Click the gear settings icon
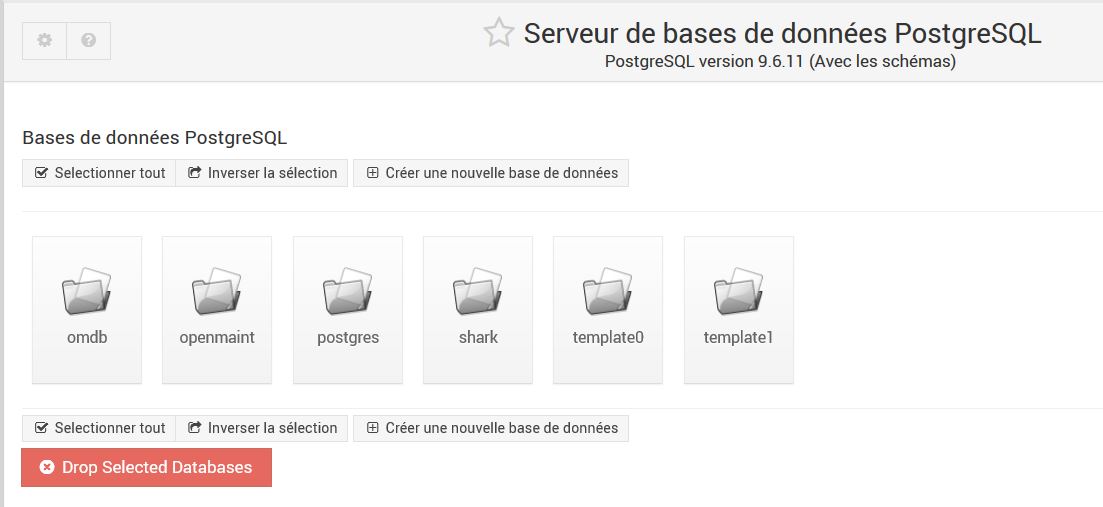 click(x=44, y=41)
